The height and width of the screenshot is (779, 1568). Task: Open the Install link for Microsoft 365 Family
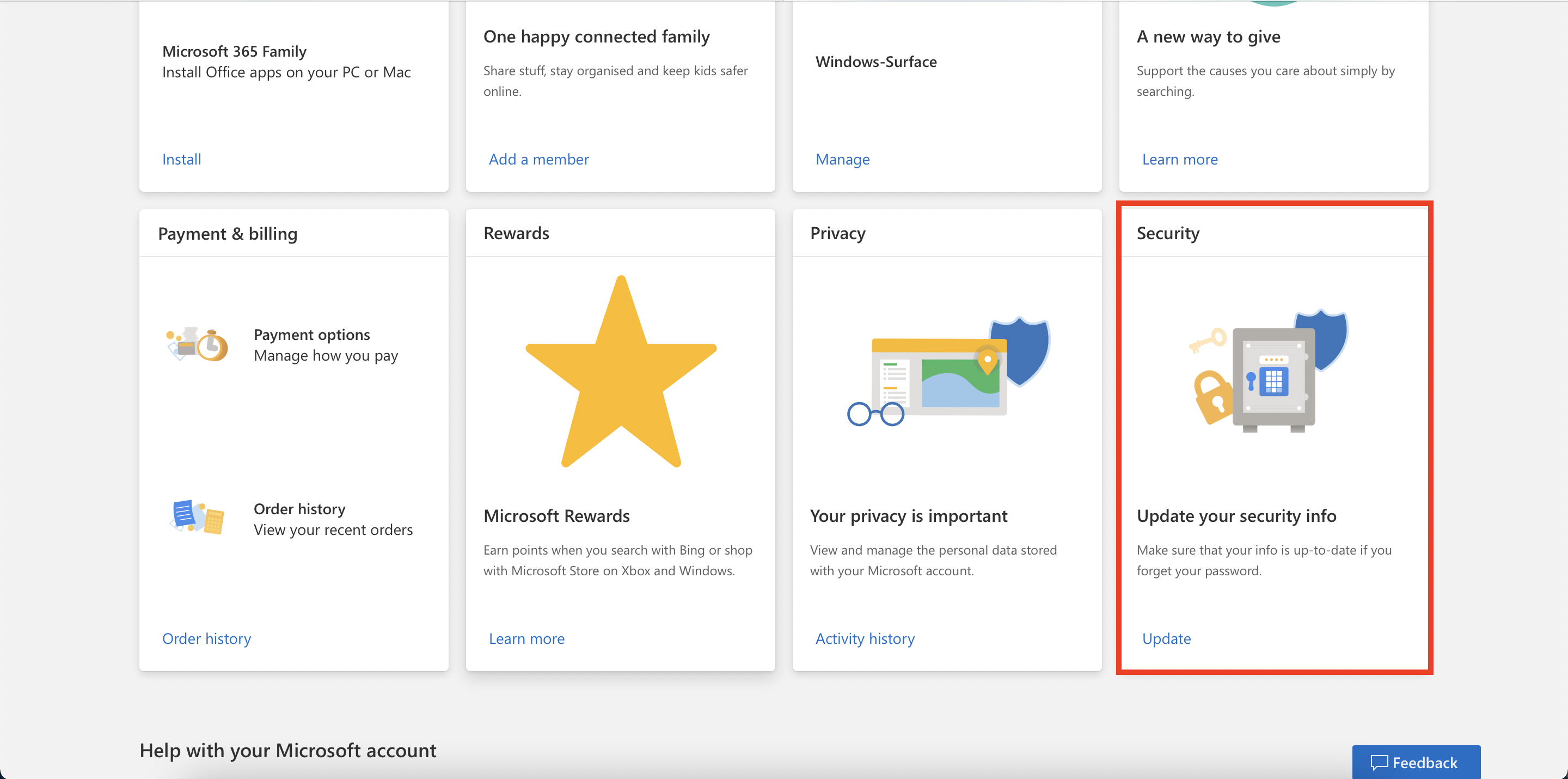(x=181, y=159)
